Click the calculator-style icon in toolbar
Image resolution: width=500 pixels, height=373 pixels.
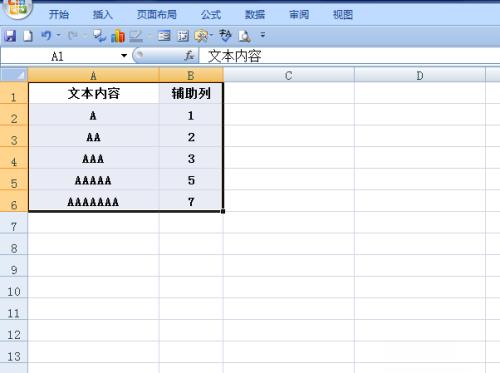click(x=183, y=36)
